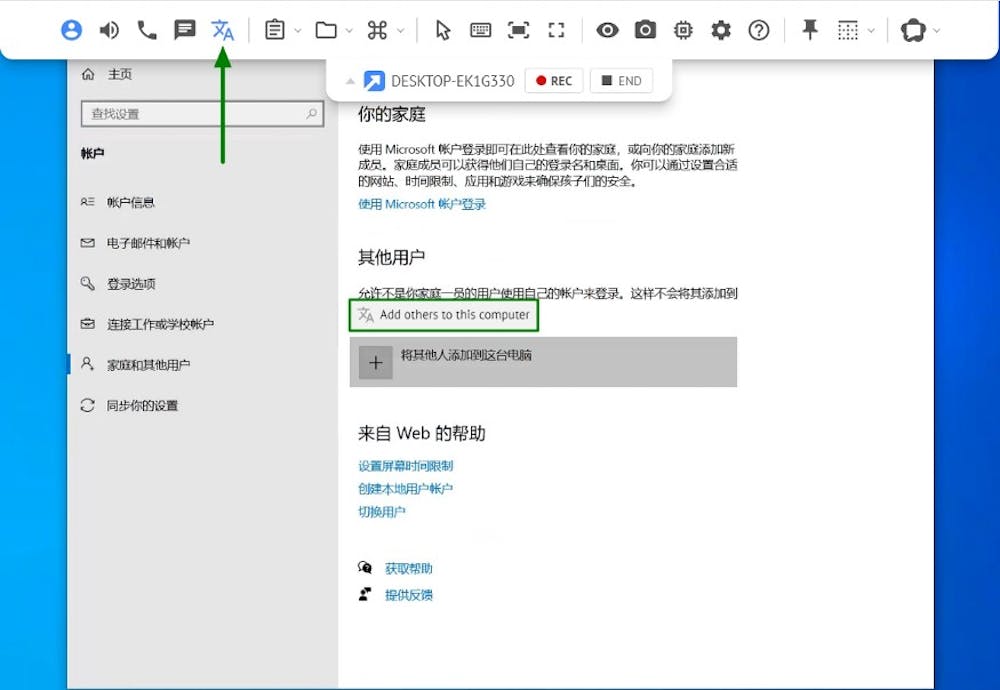The width and height of the screenshot is (1000, 690).
Task: Open the on-screen keyboard icon
Action: tap(481, 30)
